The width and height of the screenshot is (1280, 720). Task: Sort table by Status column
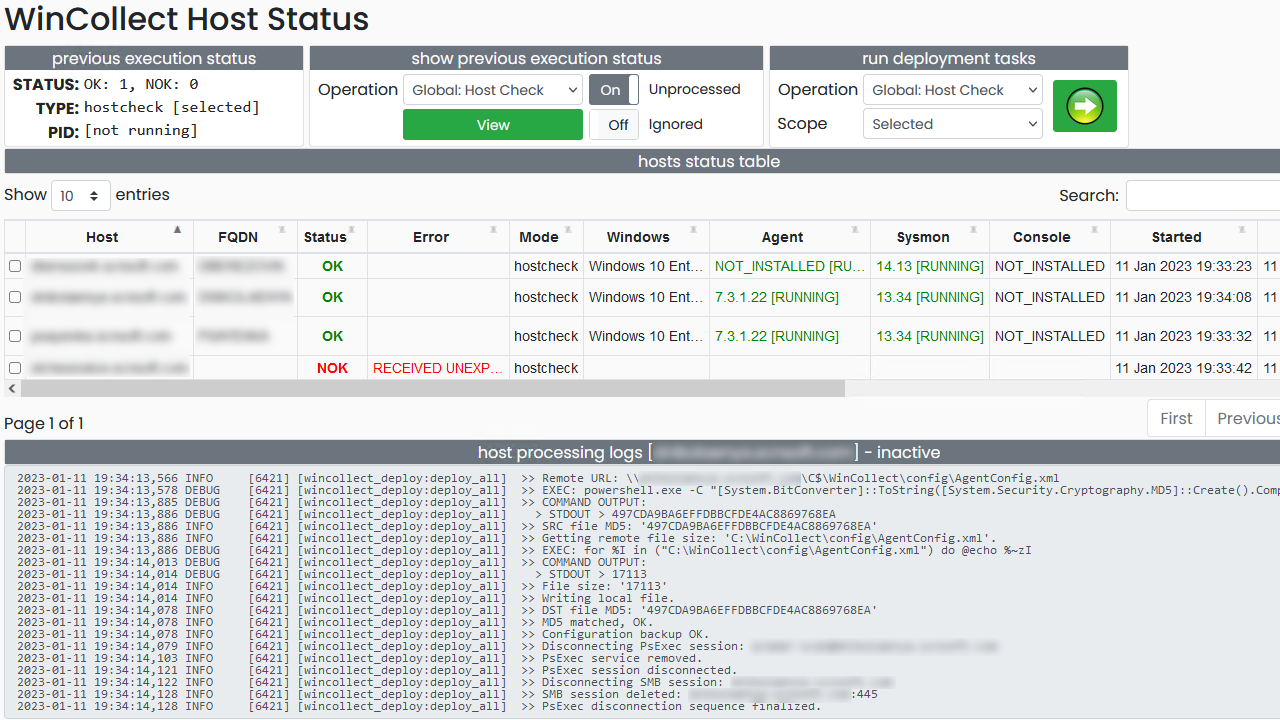pyautogui.click(x=325, y=237)
